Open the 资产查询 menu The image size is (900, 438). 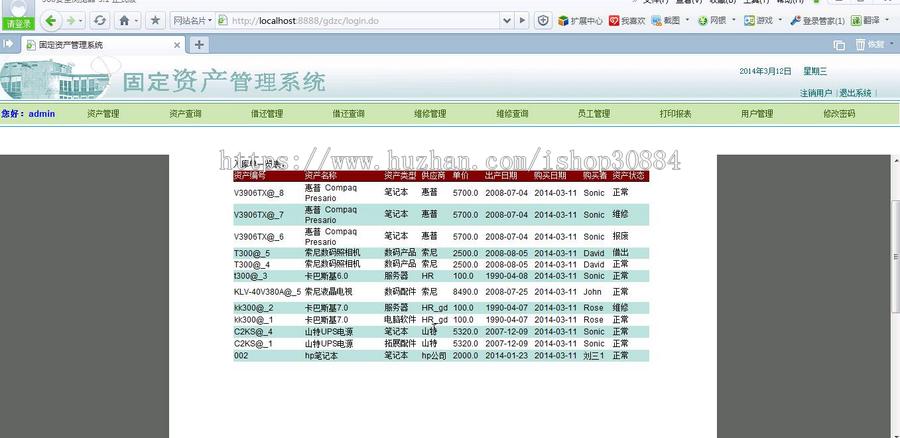[x=185, y=114]
